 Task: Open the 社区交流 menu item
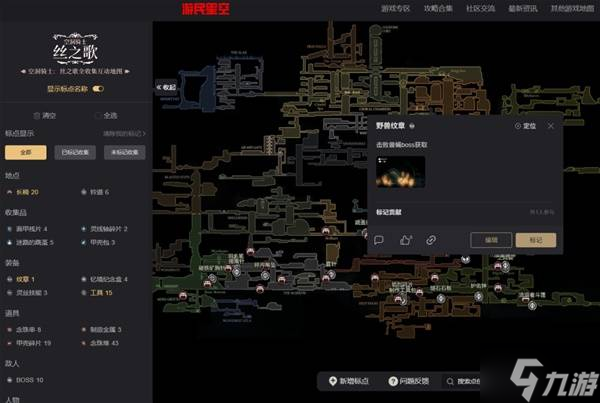tap(481, 8)
